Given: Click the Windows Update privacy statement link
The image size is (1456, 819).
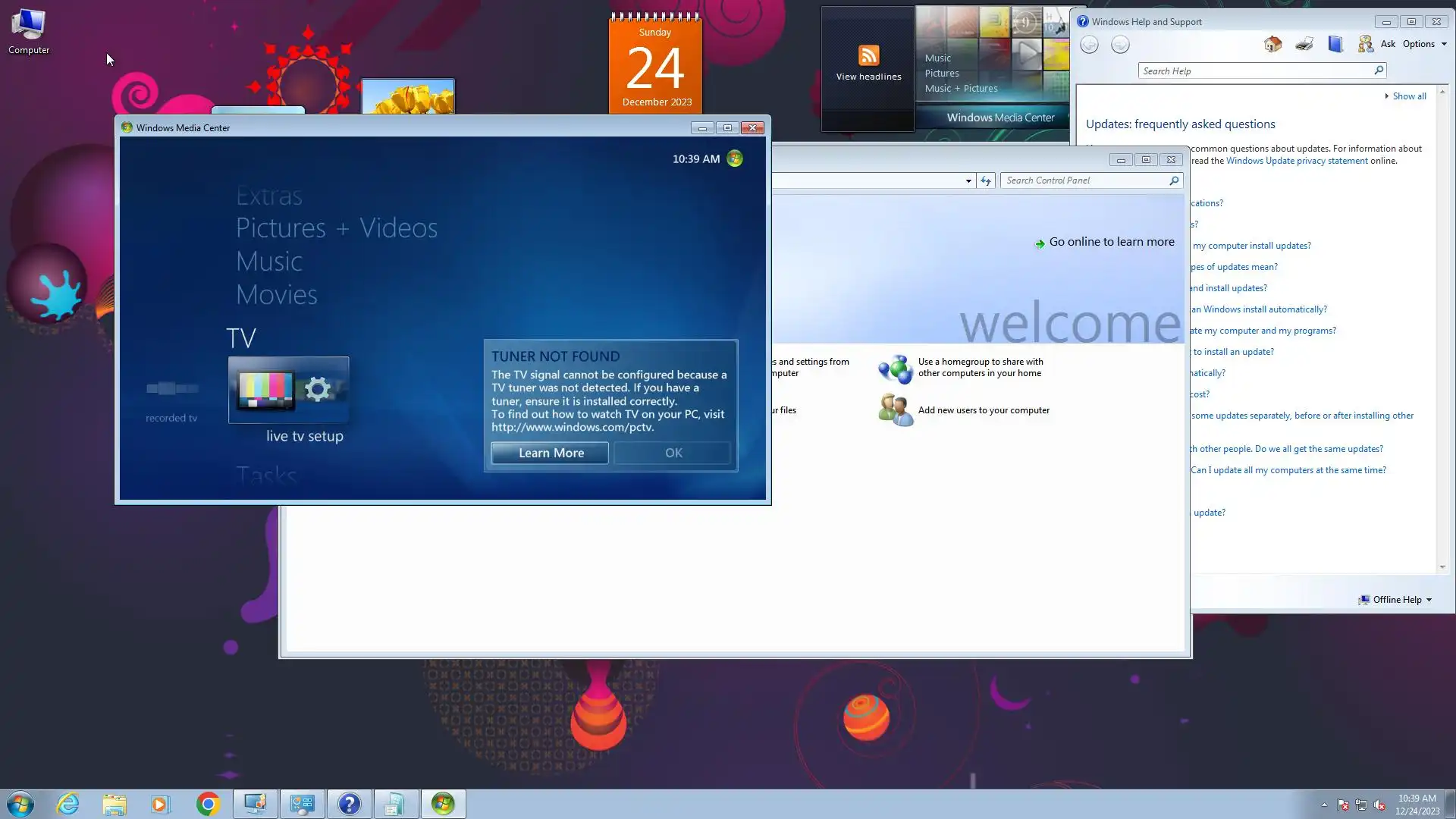Looking at the screenshot, I should pyautogui.click(x=1297, y=161).
